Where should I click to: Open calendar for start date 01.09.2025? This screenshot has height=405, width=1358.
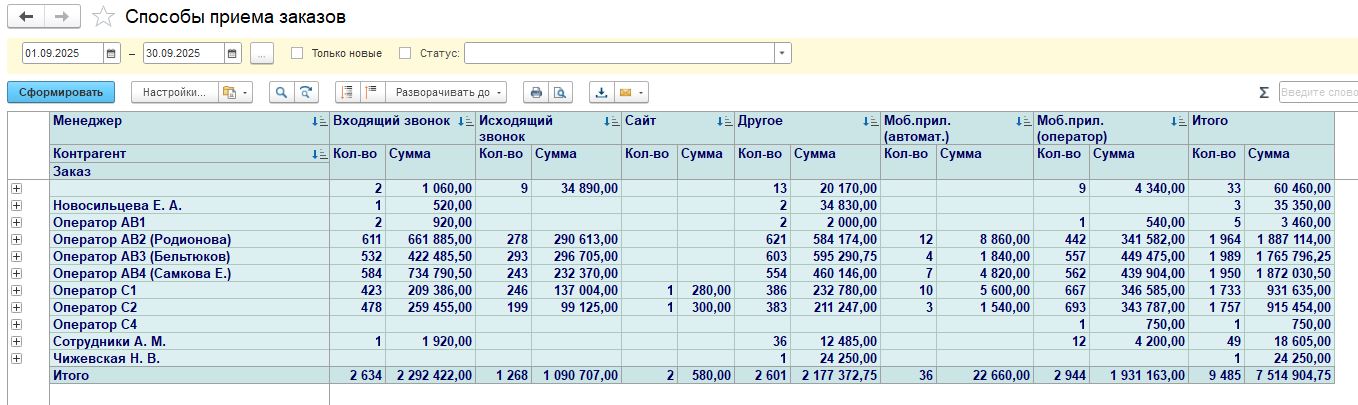(113, 53)
